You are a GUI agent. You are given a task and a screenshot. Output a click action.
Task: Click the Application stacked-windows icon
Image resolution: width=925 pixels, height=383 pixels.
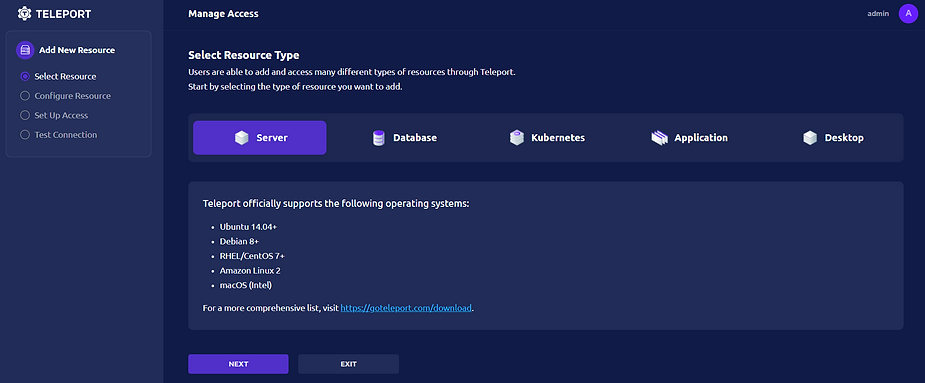coord(659,138)
